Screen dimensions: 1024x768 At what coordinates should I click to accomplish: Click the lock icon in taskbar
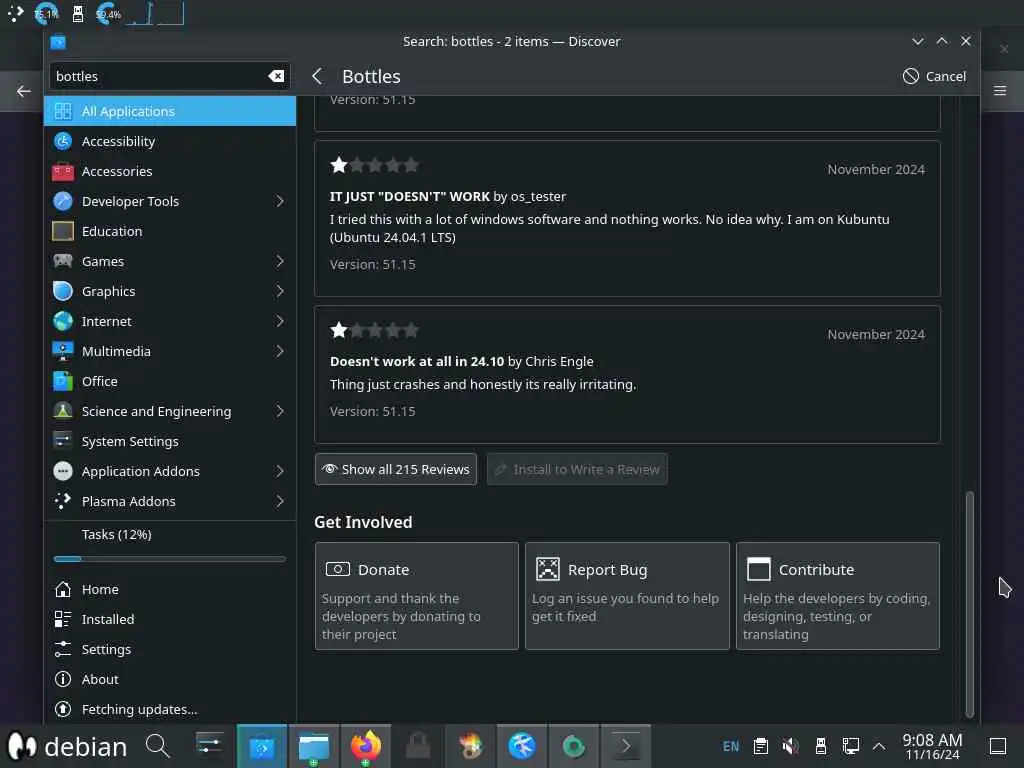click(x=418, y=746)
